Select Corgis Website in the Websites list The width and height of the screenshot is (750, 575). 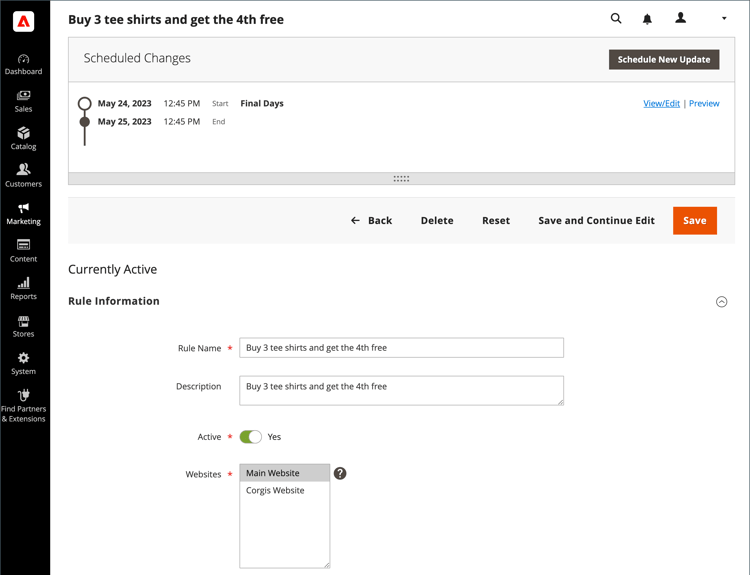coord(275,491)
